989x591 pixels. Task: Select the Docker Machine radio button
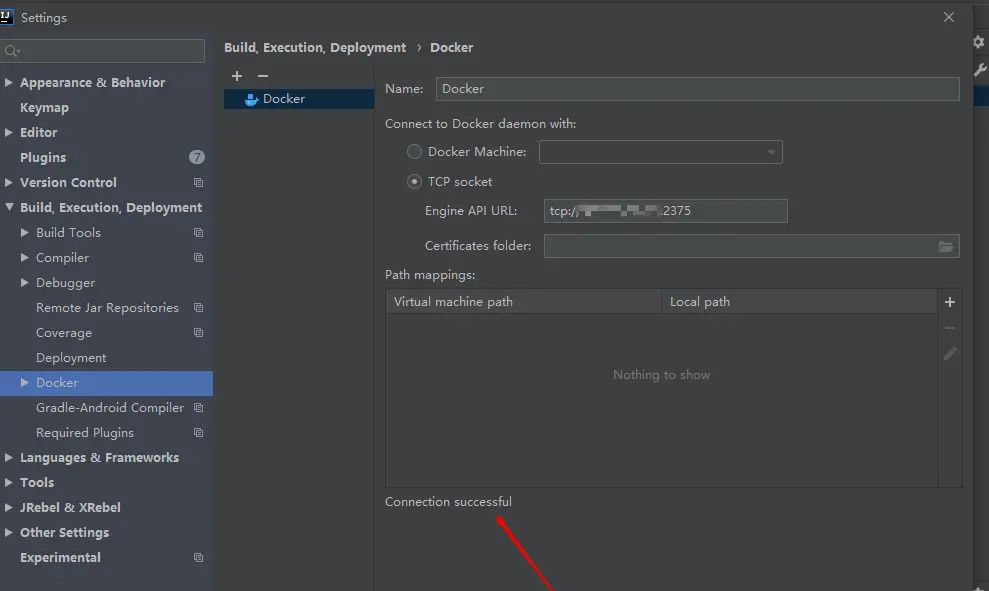point(414,152)
